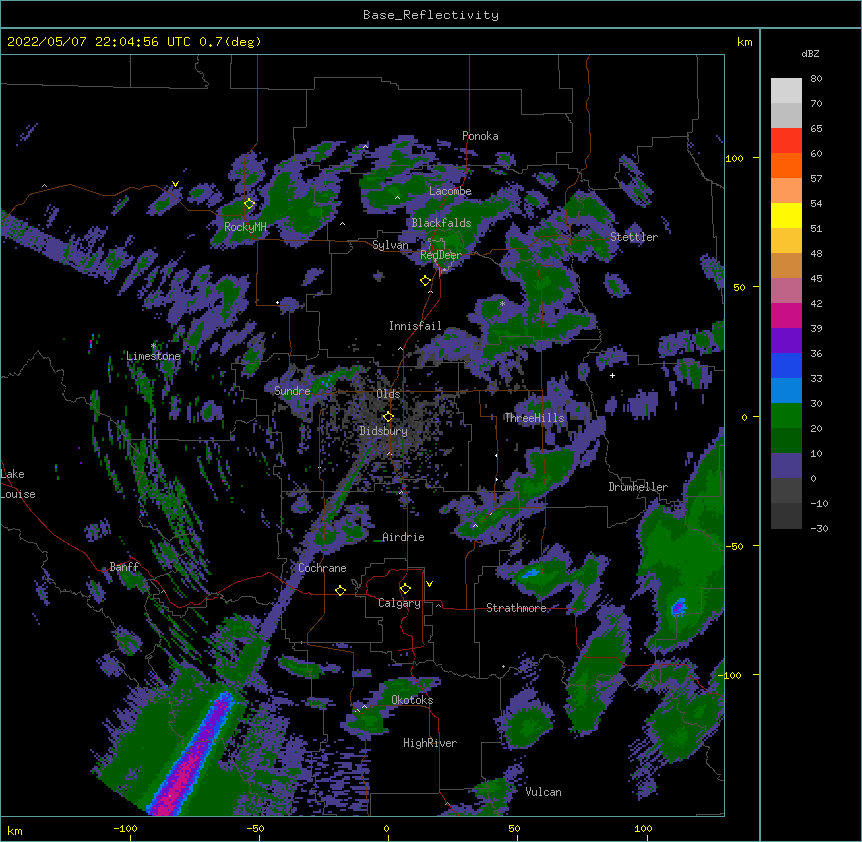
Task: Click the RockyMH label
Action: [245, 226]
